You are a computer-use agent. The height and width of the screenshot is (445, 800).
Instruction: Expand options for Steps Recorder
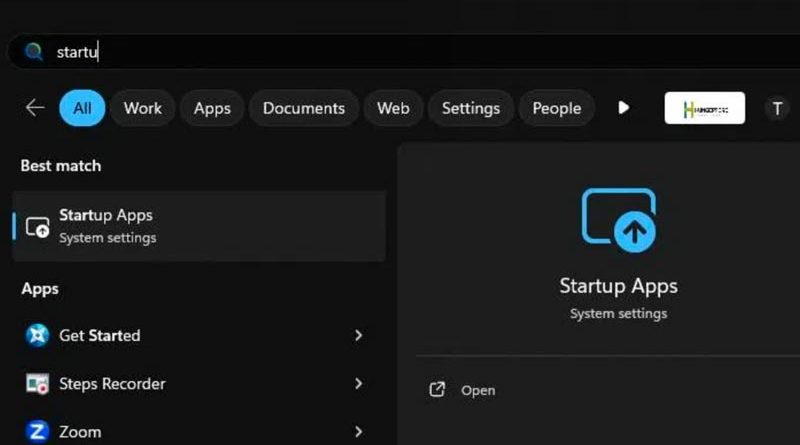click(x=358, y=384)
